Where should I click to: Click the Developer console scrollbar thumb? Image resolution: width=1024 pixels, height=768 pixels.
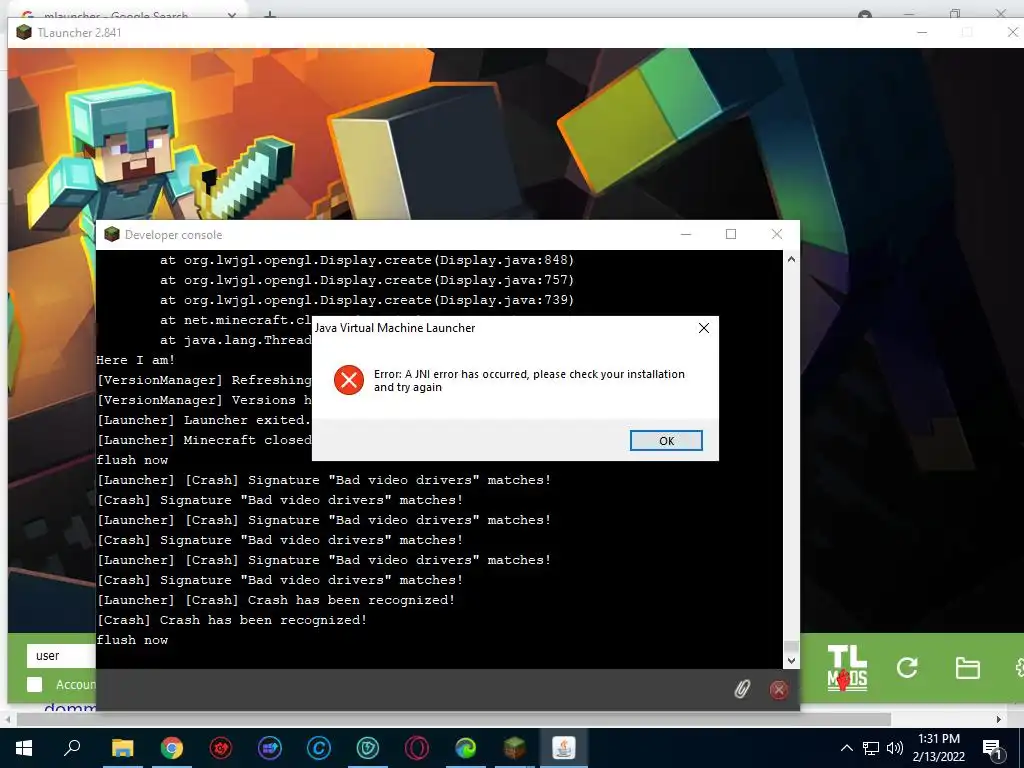[791, 647]
